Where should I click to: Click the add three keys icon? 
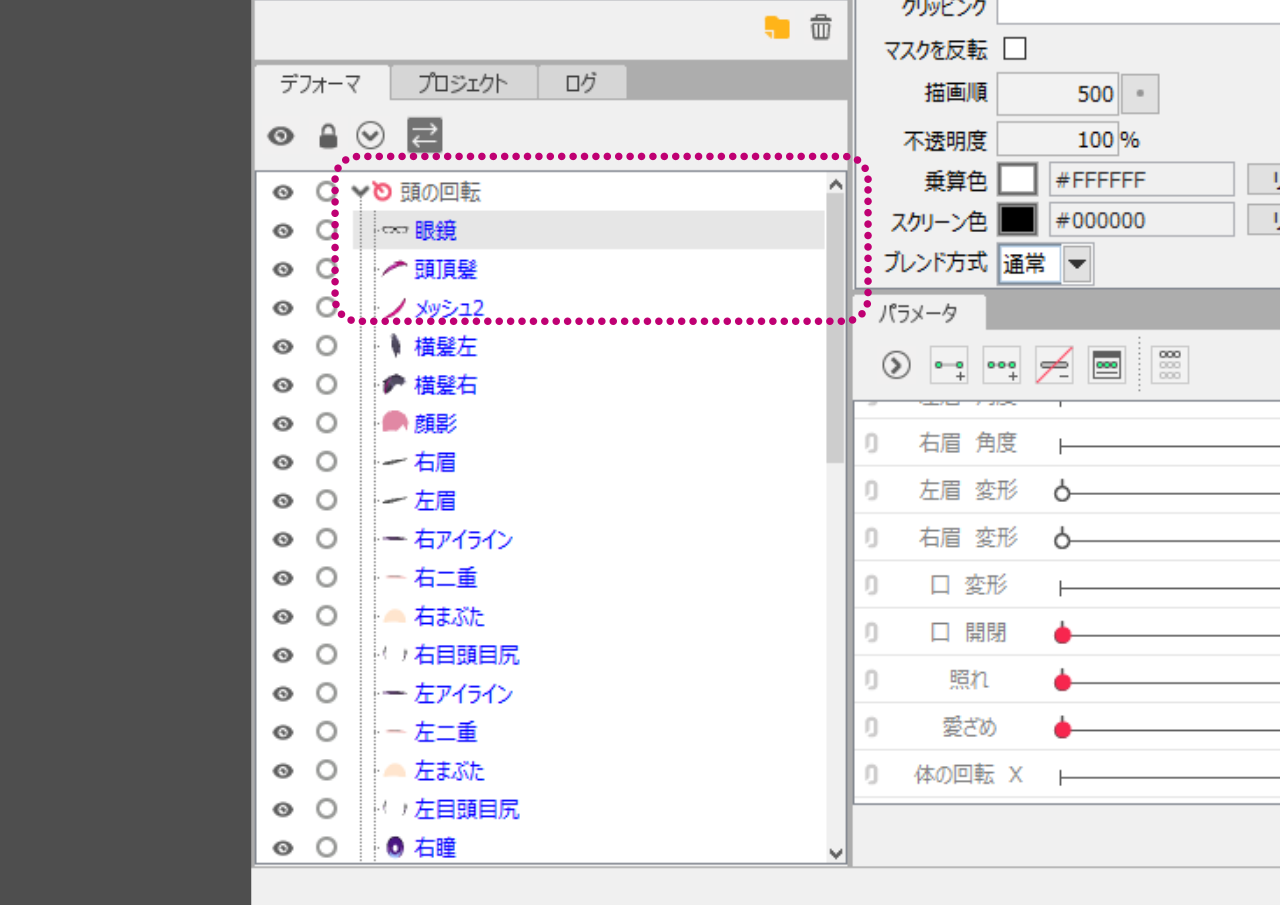coord(1002,365)
